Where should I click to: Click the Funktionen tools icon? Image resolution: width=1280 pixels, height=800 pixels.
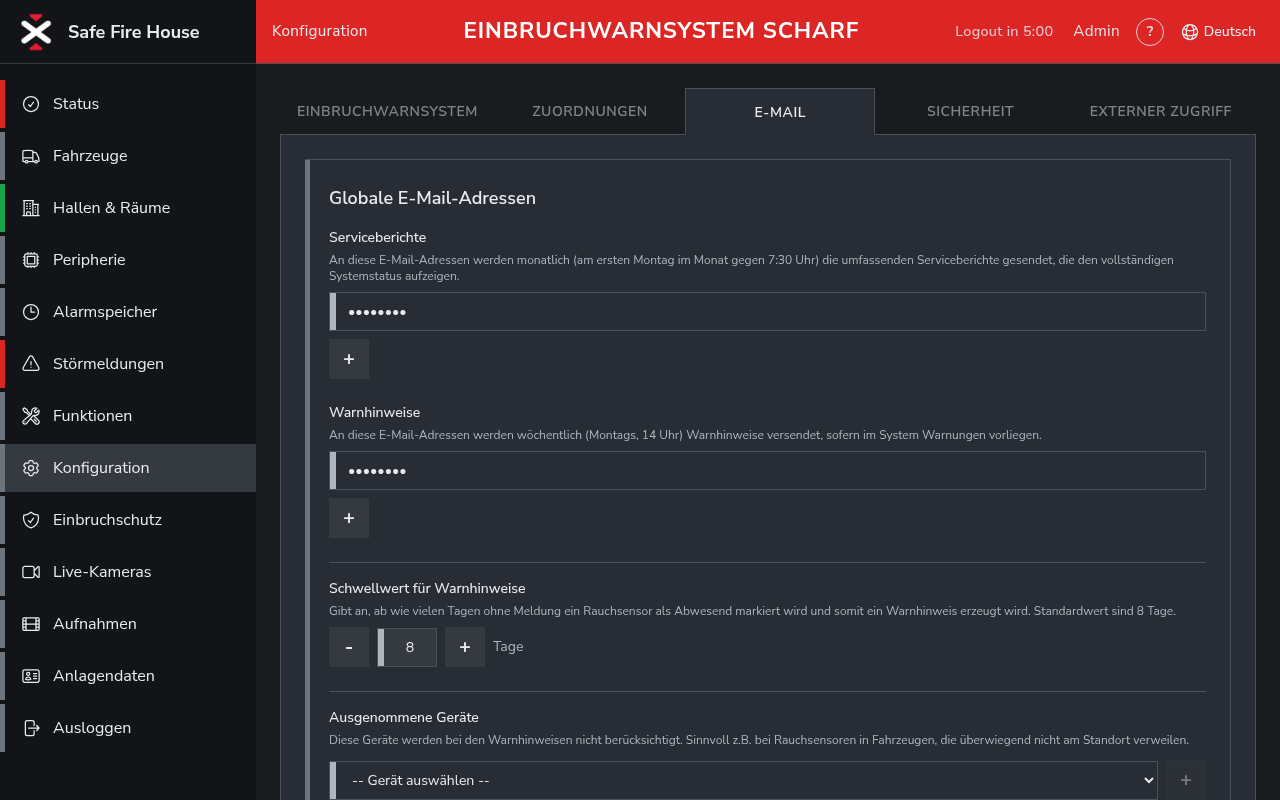pyautogui.click(x=31, y=416)
